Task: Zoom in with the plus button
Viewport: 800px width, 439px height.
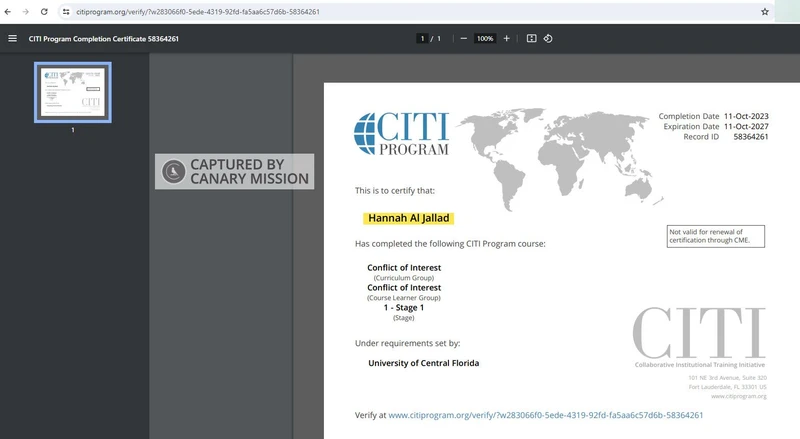Action: coord(507,38)
